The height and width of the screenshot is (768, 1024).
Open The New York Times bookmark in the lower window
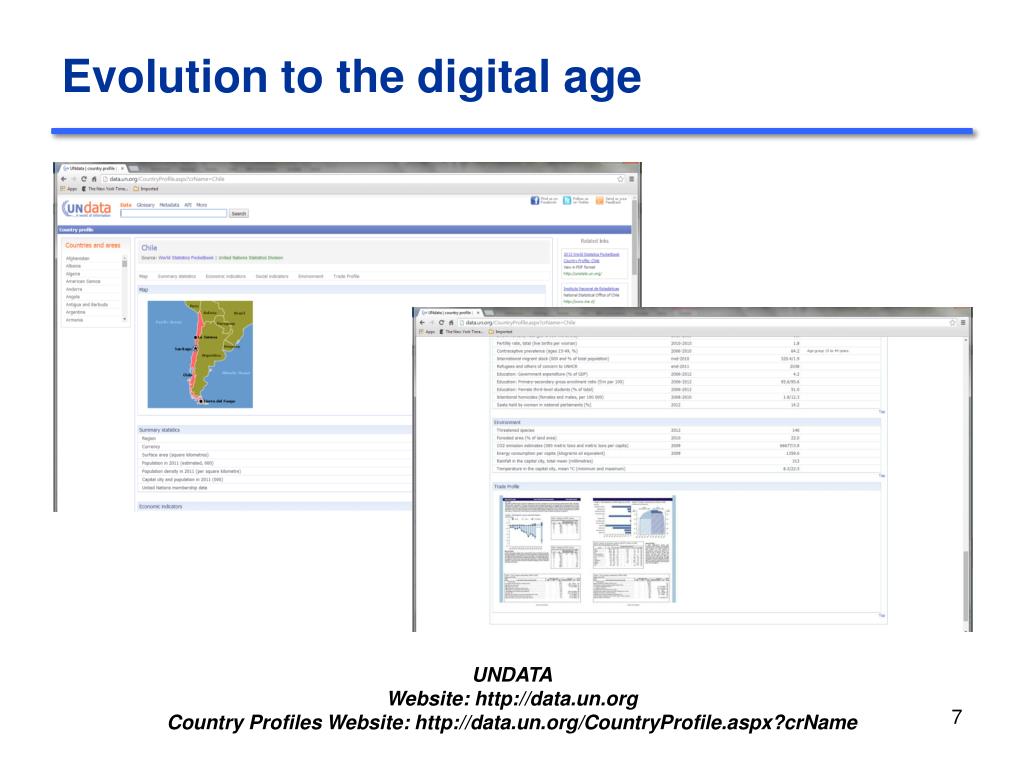(462, 332)
